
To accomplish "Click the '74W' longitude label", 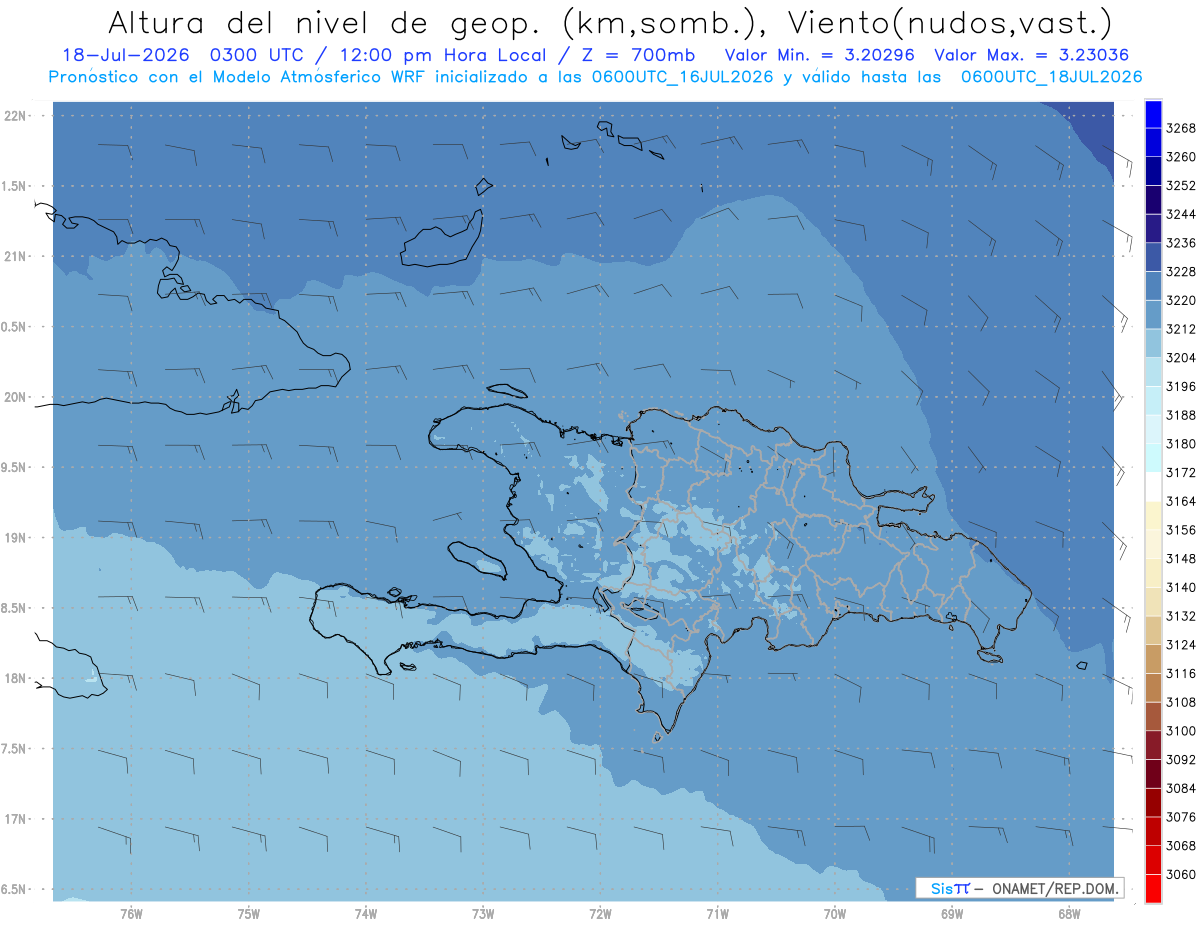I will [366, 914].
